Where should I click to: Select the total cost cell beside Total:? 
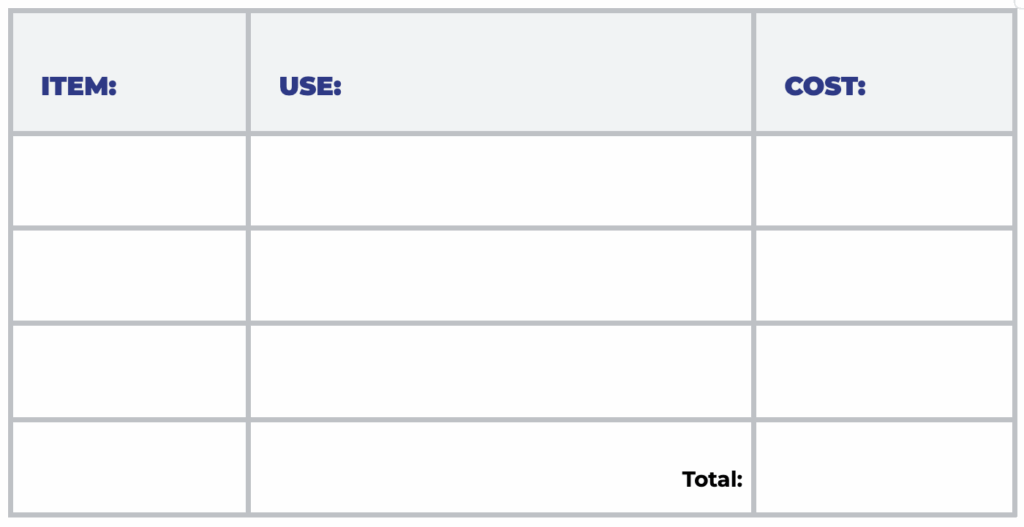pyautogui.click(x=884, y=466)
